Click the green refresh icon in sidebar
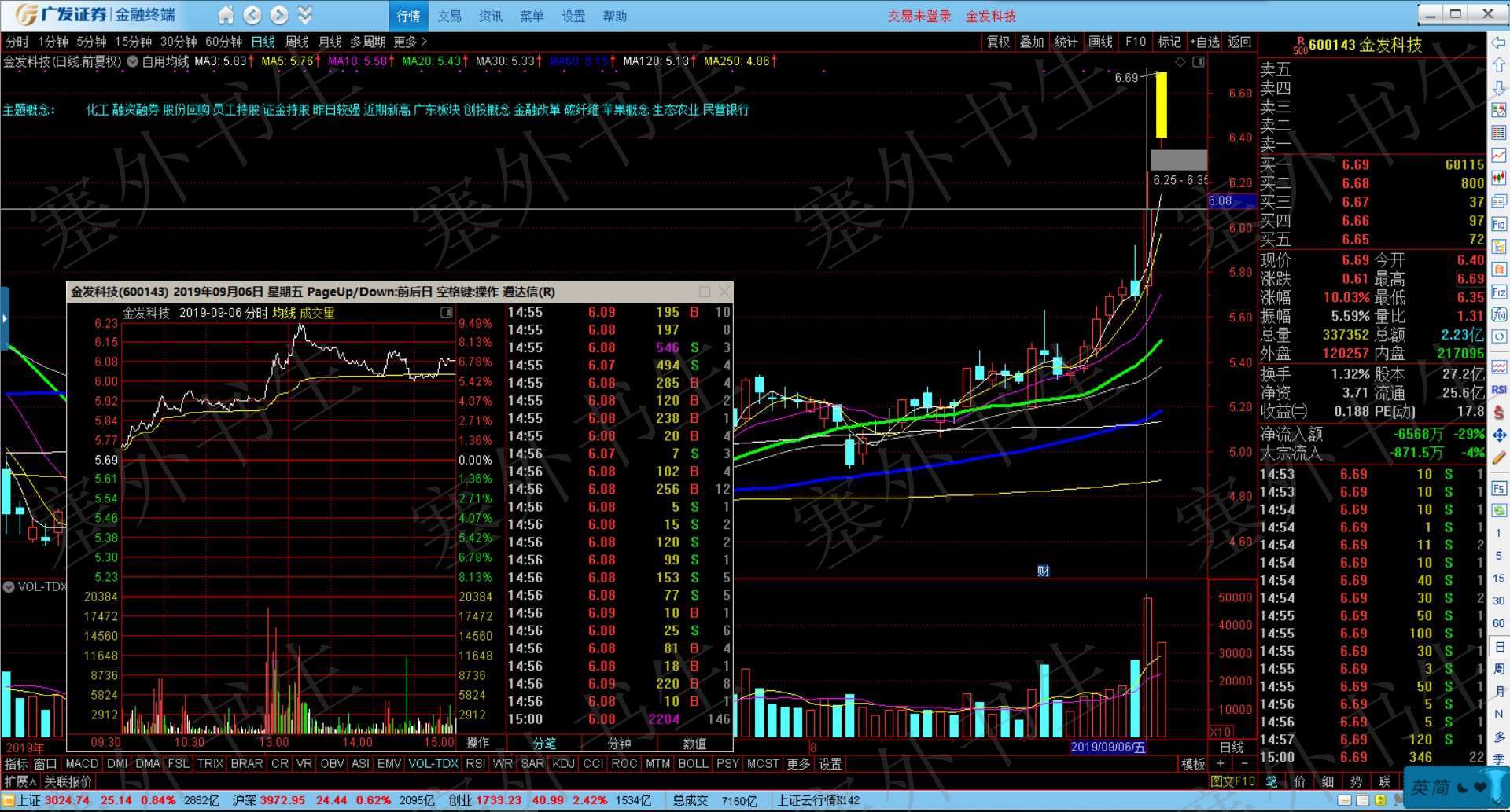This screenshot has height=812, width=1510. coord(1499,510)
